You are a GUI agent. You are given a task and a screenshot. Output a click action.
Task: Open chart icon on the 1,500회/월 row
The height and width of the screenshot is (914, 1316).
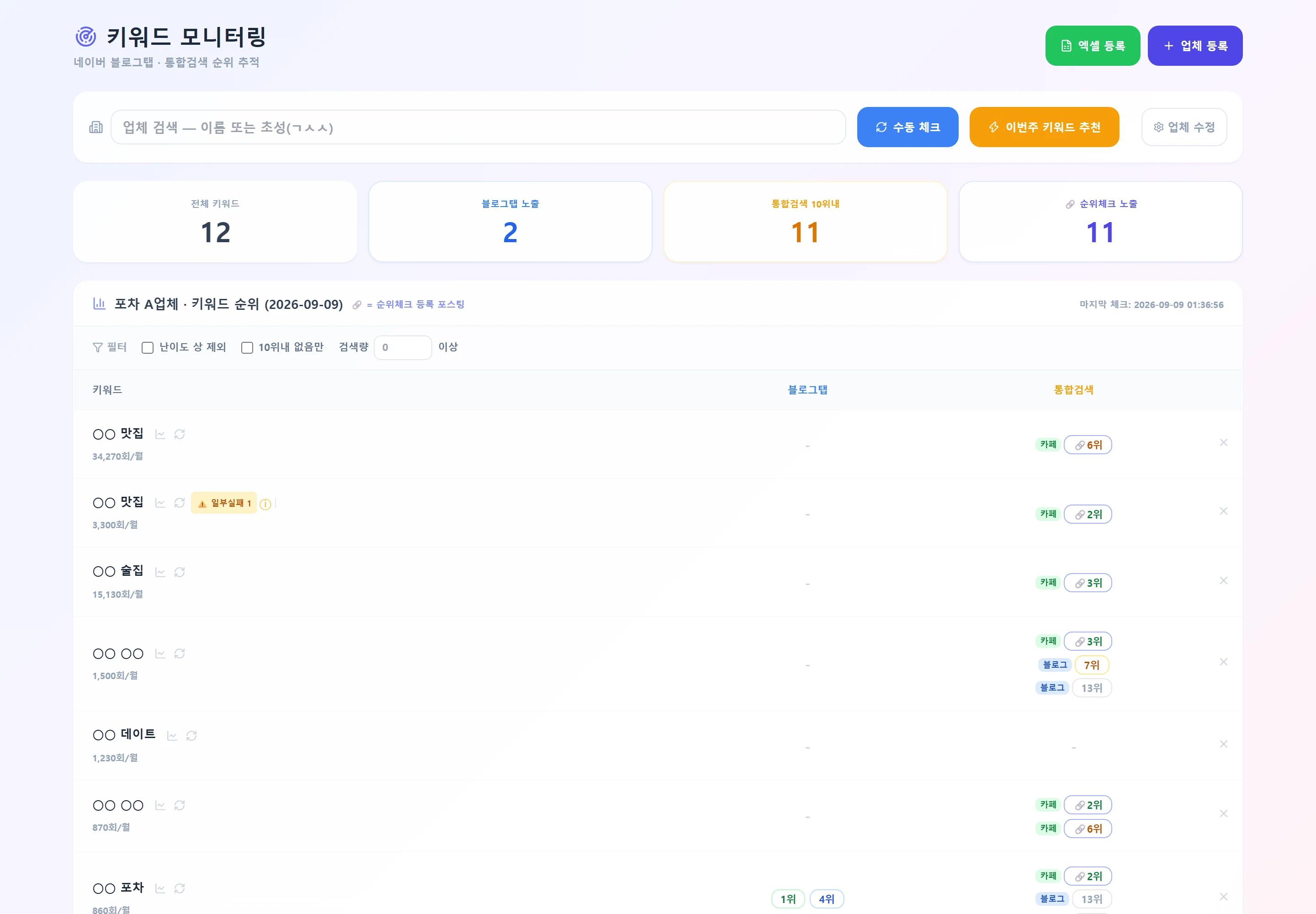(160, 654)
